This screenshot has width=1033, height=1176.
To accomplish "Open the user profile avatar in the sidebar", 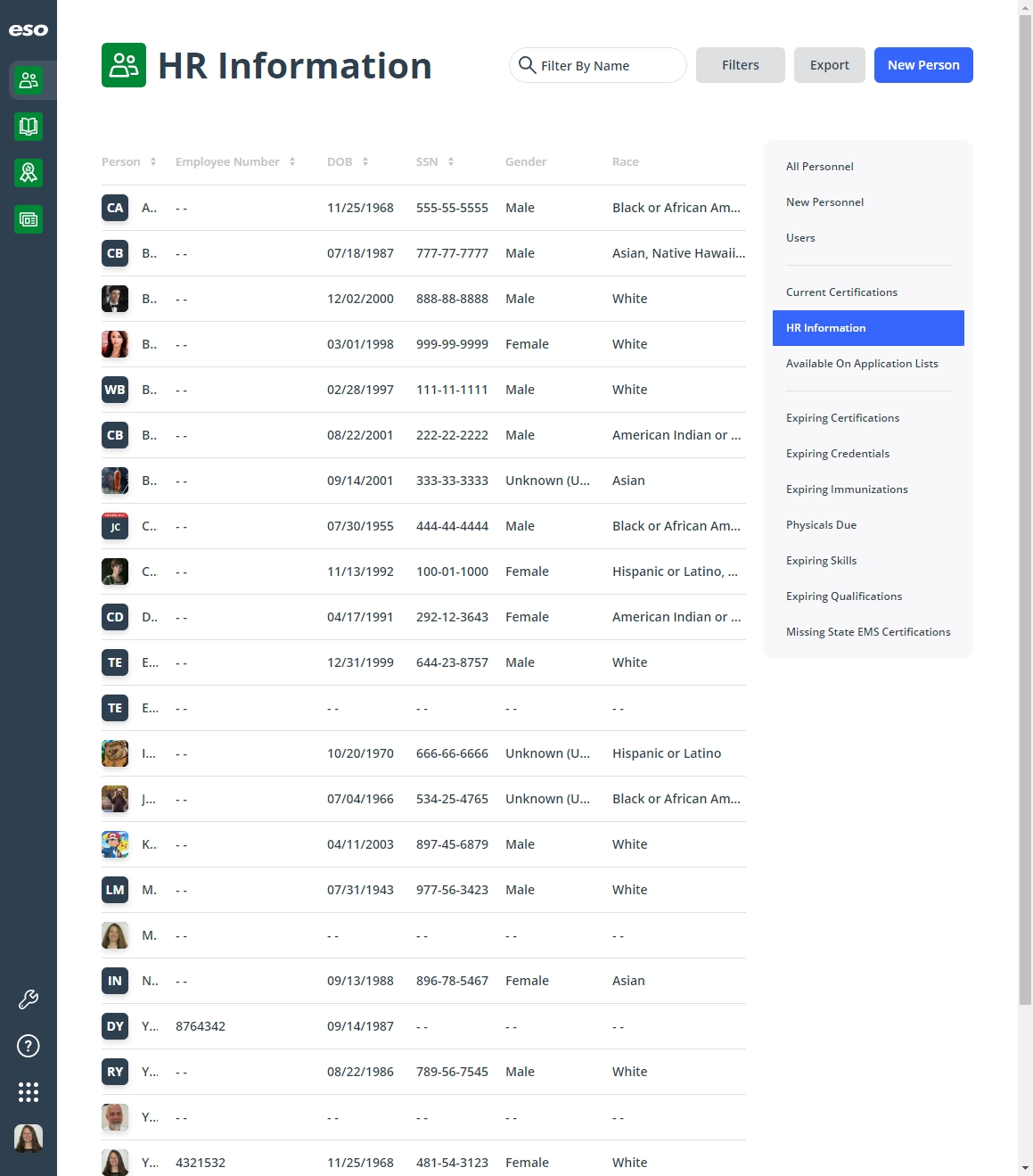I will tap(29, 1139).
